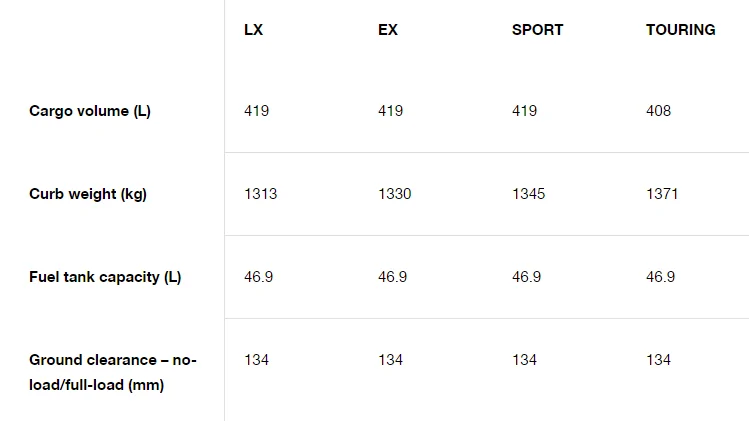Viewport: 749px width, 421px height.
Task: Click the Cargo volume (L) row label
Action: click(90, 111)
